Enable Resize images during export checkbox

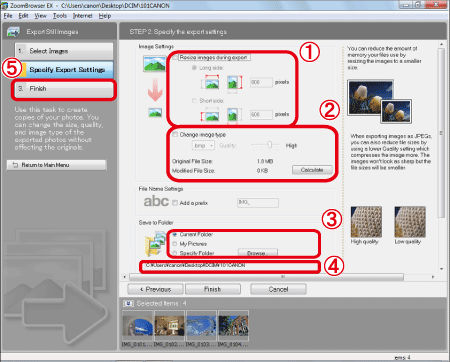[175, 57]
